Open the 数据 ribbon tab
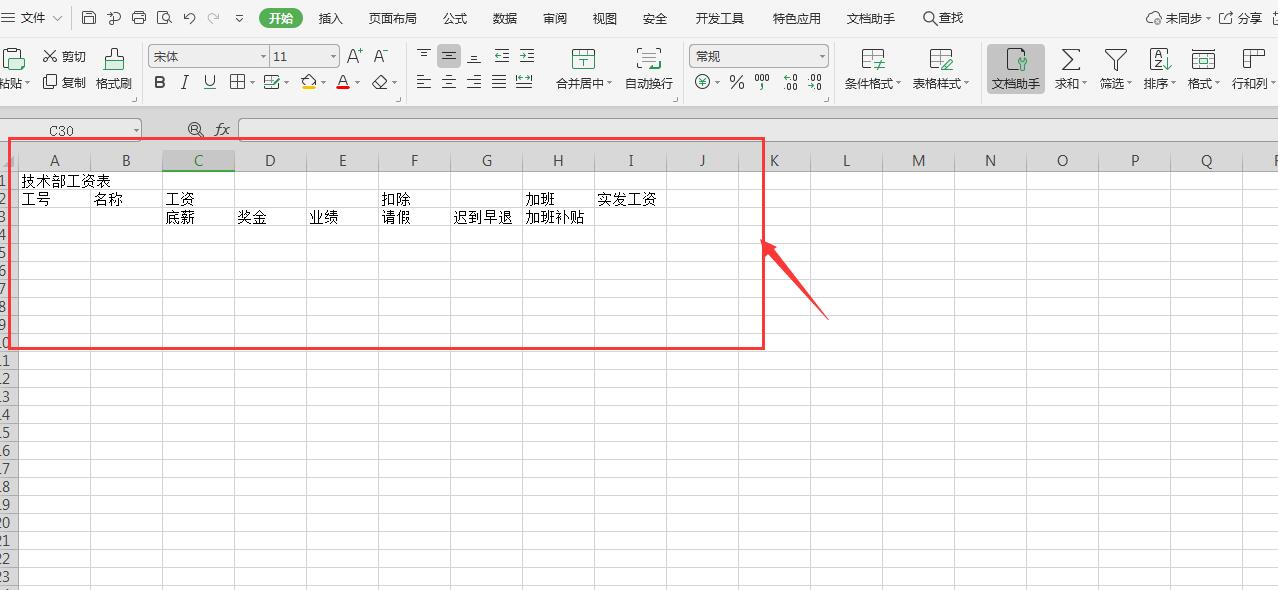Viewport: 1278px width, 590px height. coord(504,17)
